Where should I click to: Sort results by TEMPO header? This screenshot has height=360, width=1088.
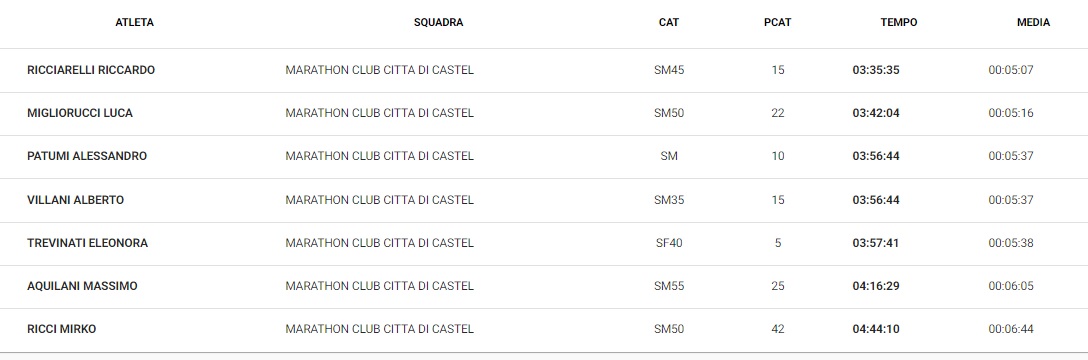click(x=899, y=22)
